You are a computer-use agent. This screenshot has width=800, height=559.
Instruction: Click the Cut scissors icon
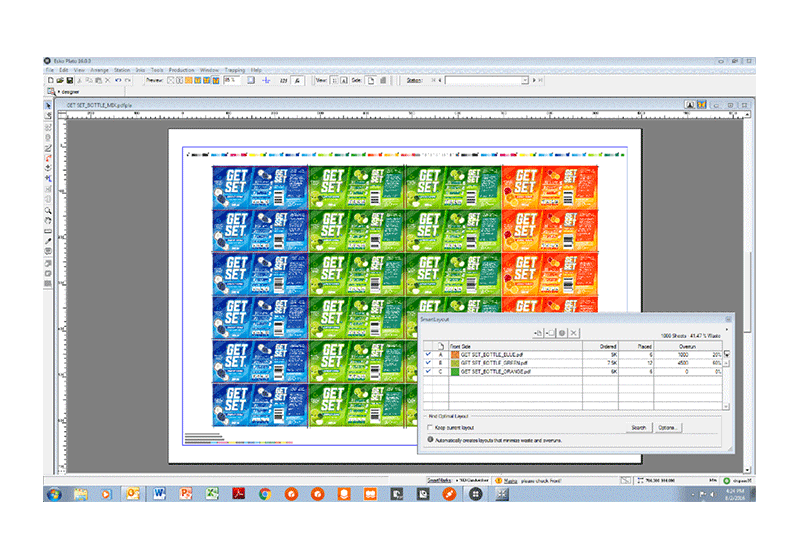(79, 80)
